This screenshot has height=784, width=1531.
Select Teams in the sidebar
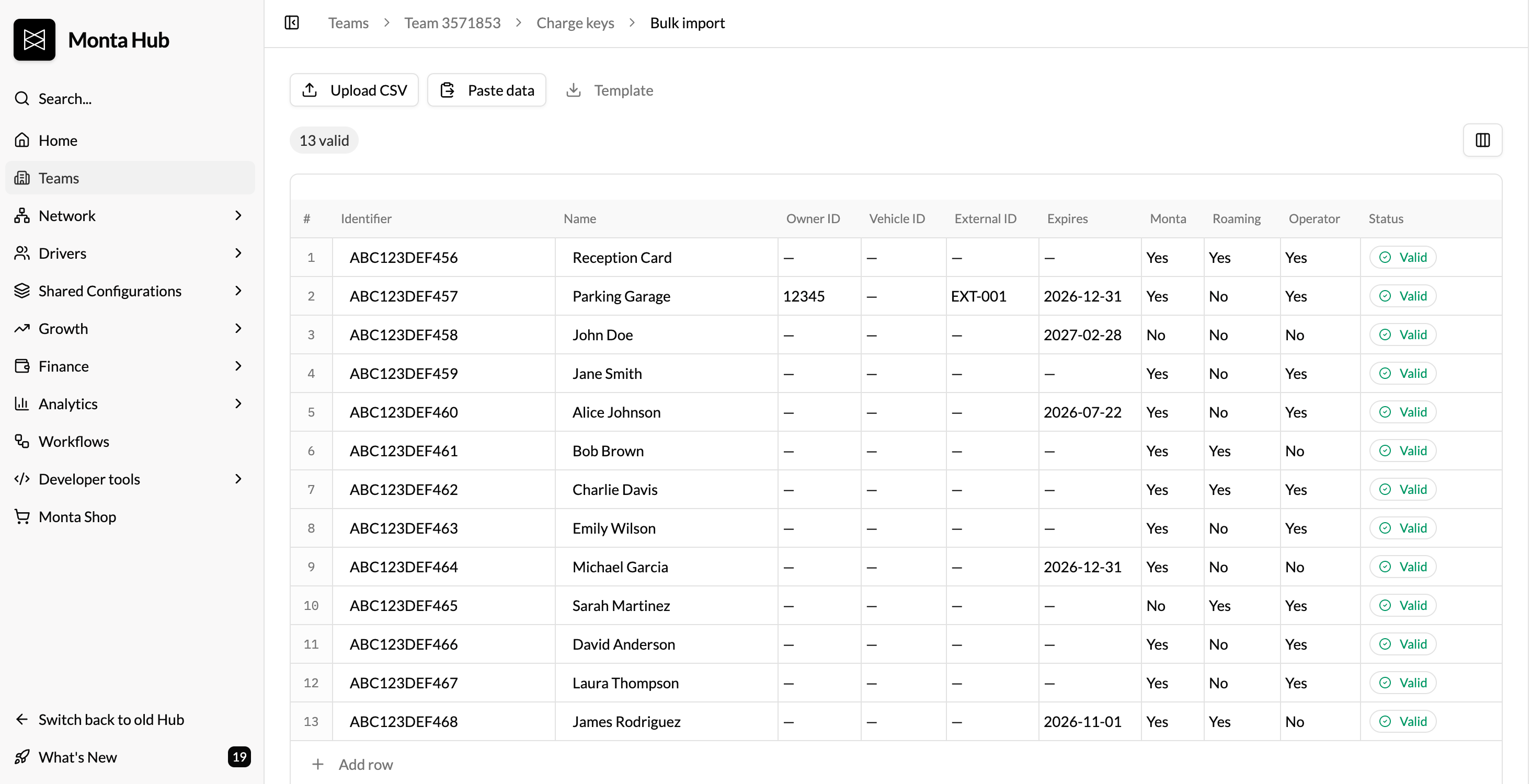[x=130, y=178]
